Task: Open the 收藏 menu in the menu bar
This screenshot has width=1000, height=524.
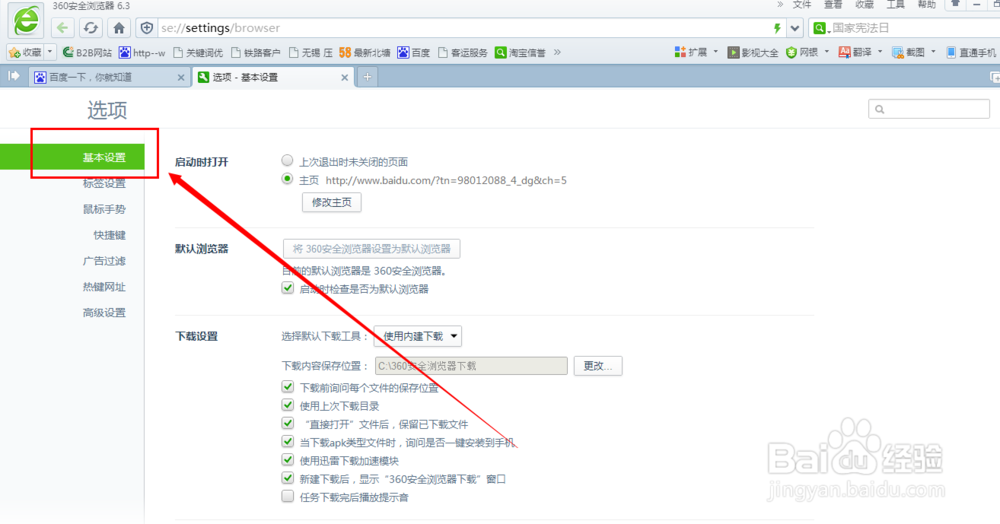Action: click(x=864, y=4)
